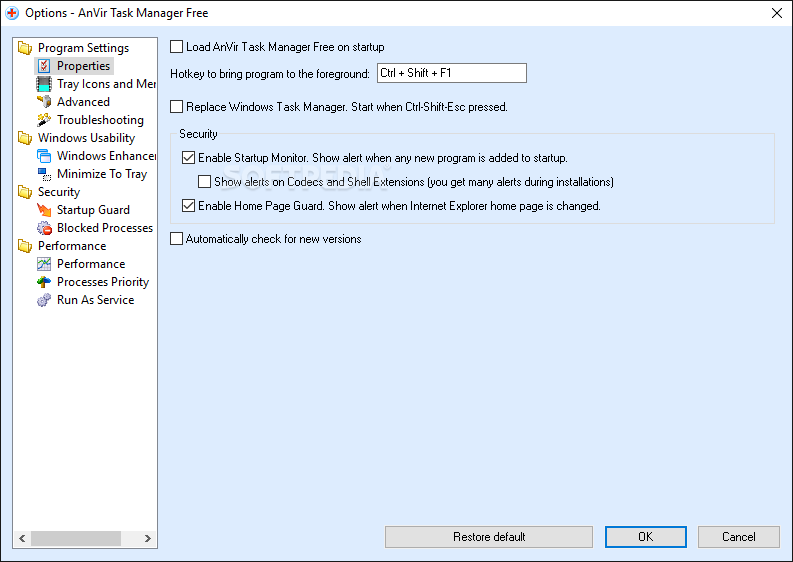
Task: Click the Processes Priority arrows icon
Action: click(44, 282)
